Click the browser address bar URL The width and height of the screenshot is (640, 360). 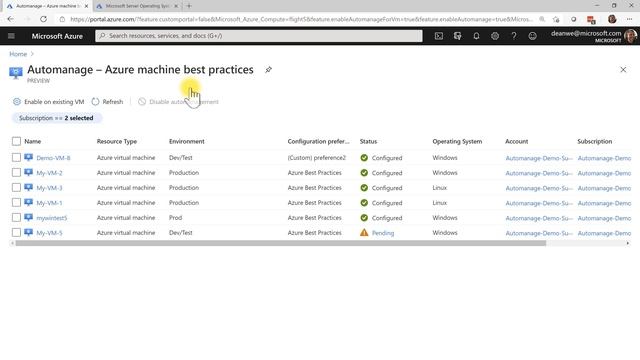pos(301,19)
